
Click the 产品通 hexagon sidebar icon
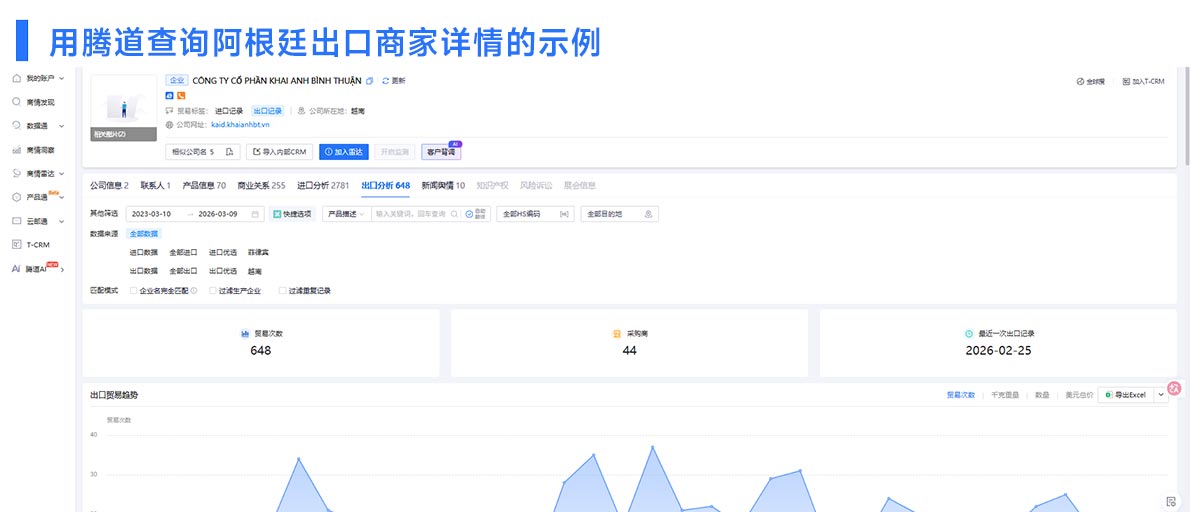point(17,197)
